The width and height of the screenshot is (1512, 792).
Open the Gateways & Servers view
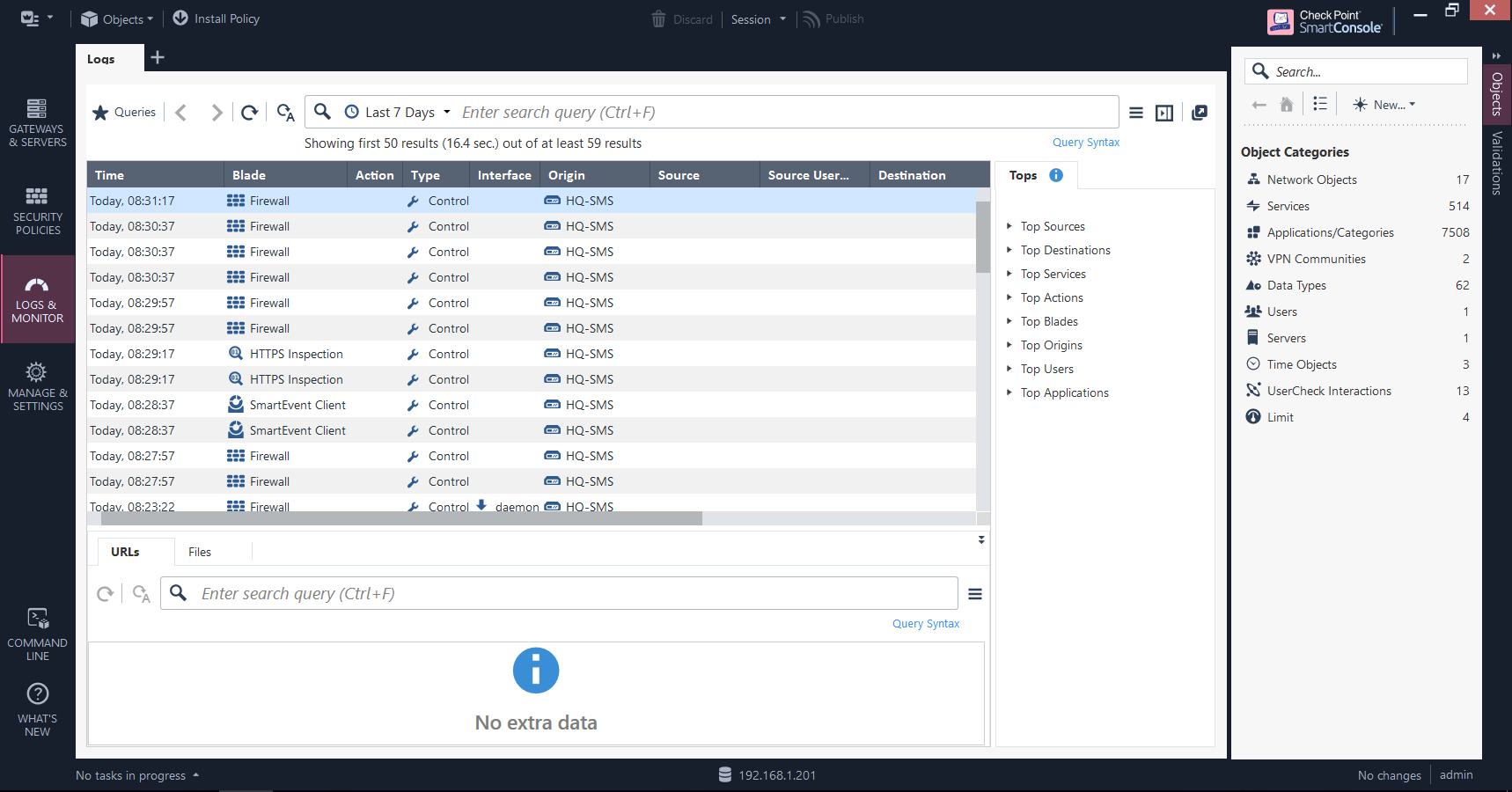click(37, 123)
